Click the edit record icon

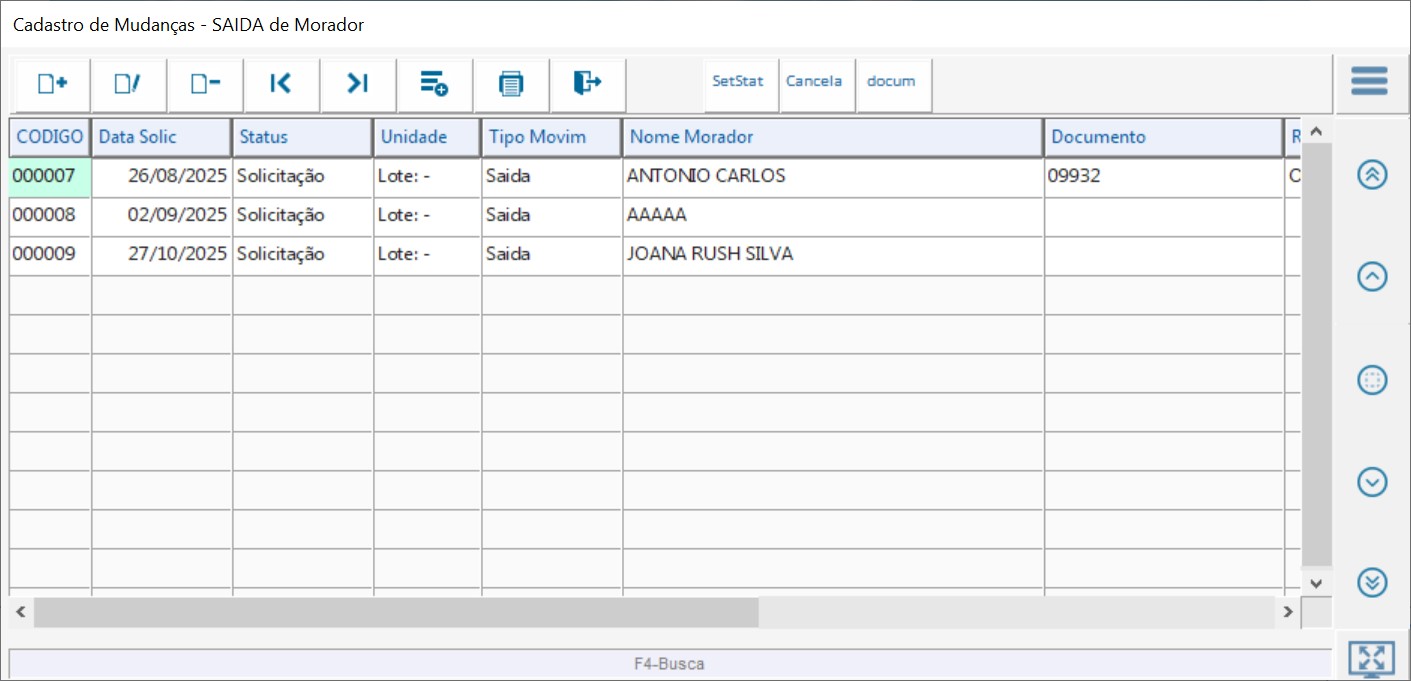coord(128,84)
